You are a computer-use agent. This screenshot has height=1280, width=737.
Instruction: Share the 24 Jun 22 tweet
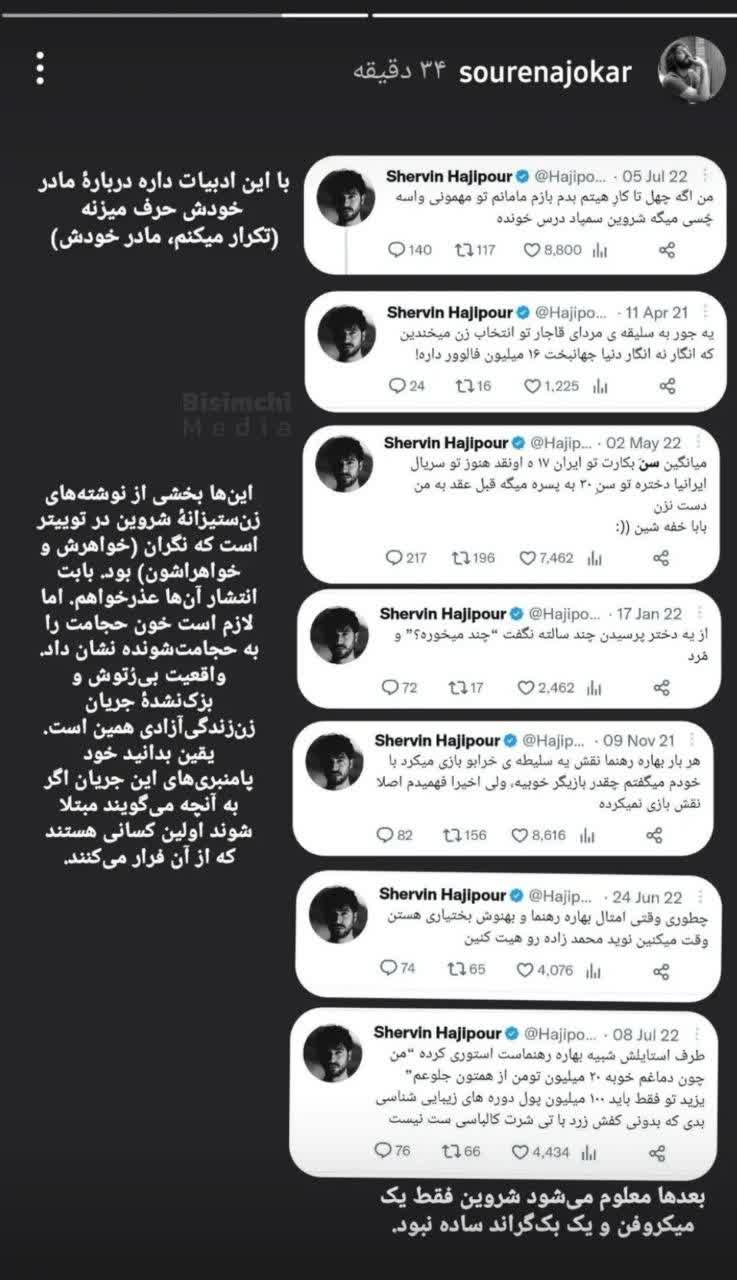662,968
